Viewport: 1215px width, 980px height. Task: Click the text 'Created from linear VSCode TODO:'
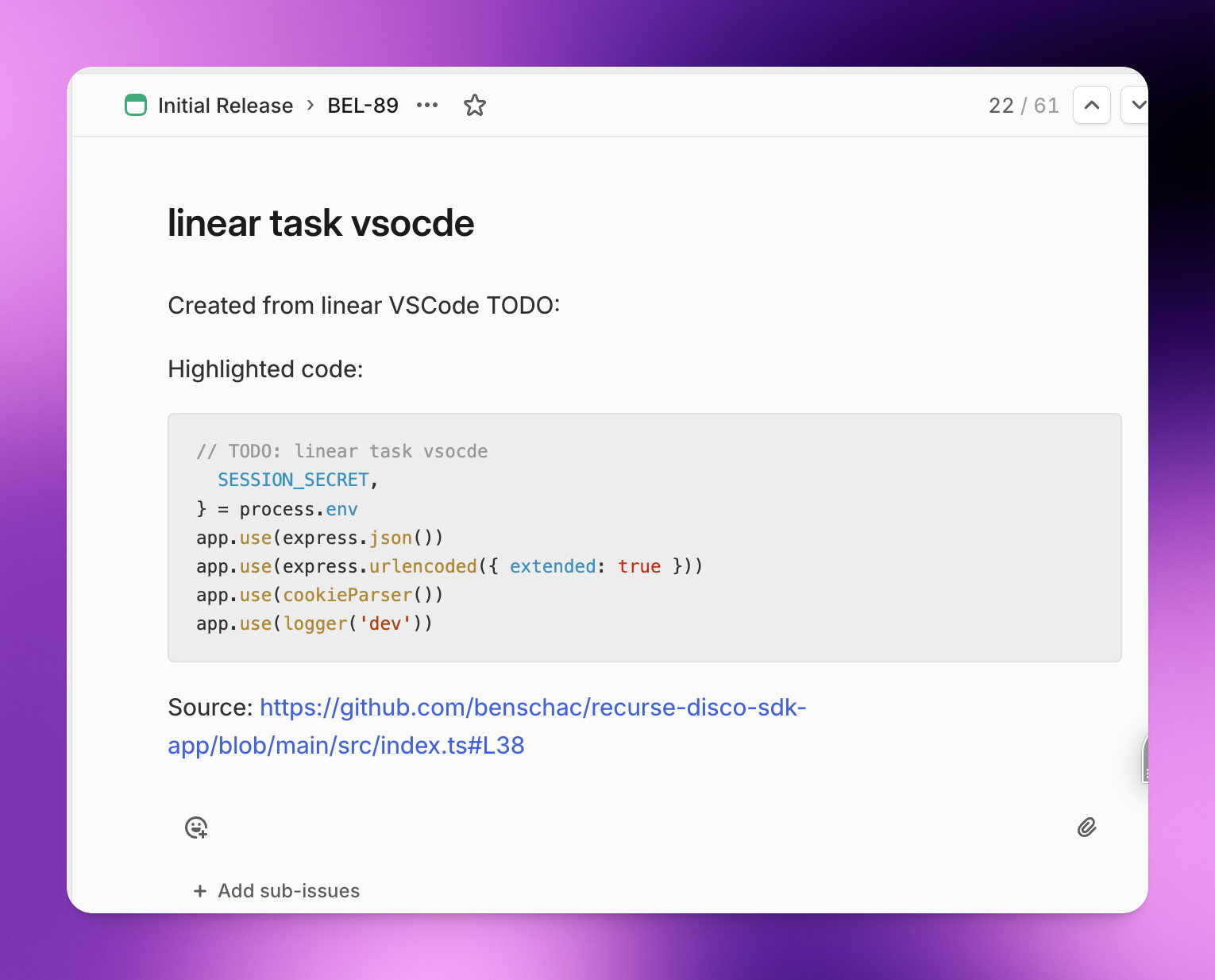[x=364, y=306]
